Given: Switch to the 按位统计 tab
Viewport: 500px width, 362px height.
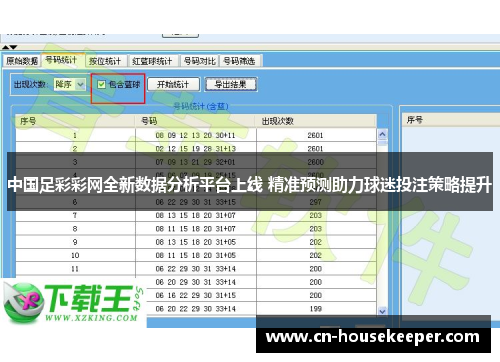Looking at the screenshot, I should pos(105,61).
